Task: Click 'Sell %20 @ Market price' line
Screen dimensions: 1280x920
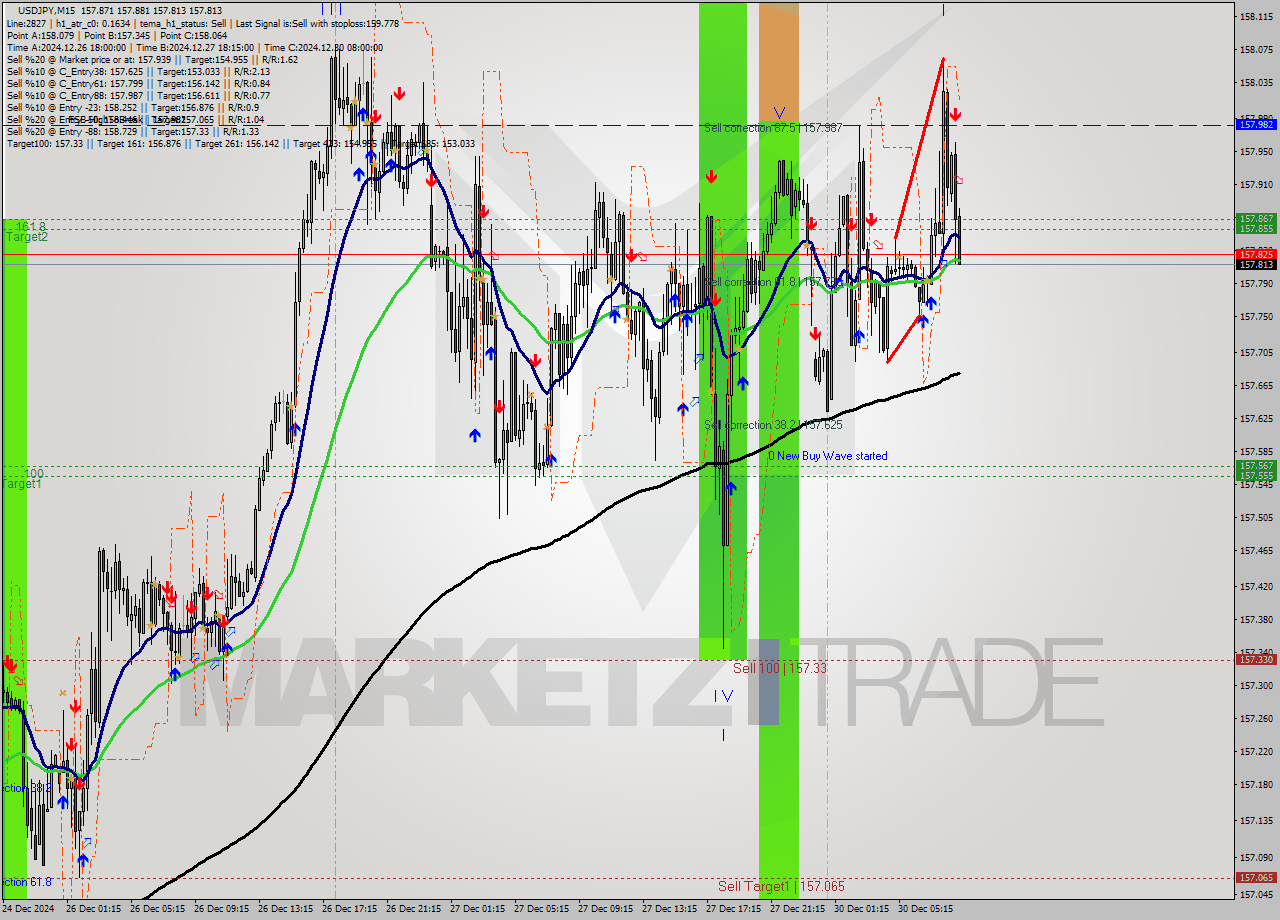Action: (152, 59)
